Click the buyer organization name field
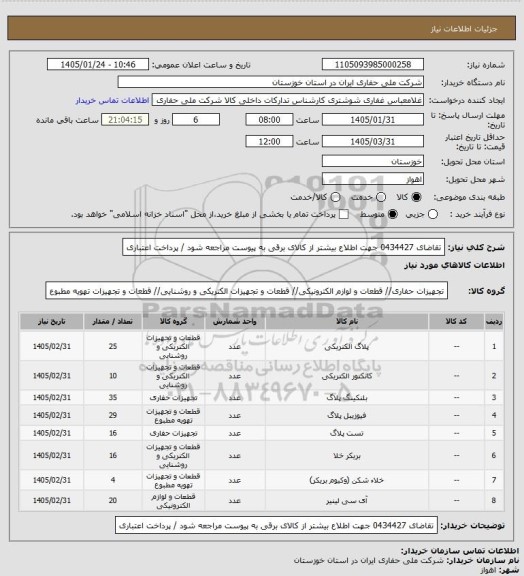 coord(270,82)
